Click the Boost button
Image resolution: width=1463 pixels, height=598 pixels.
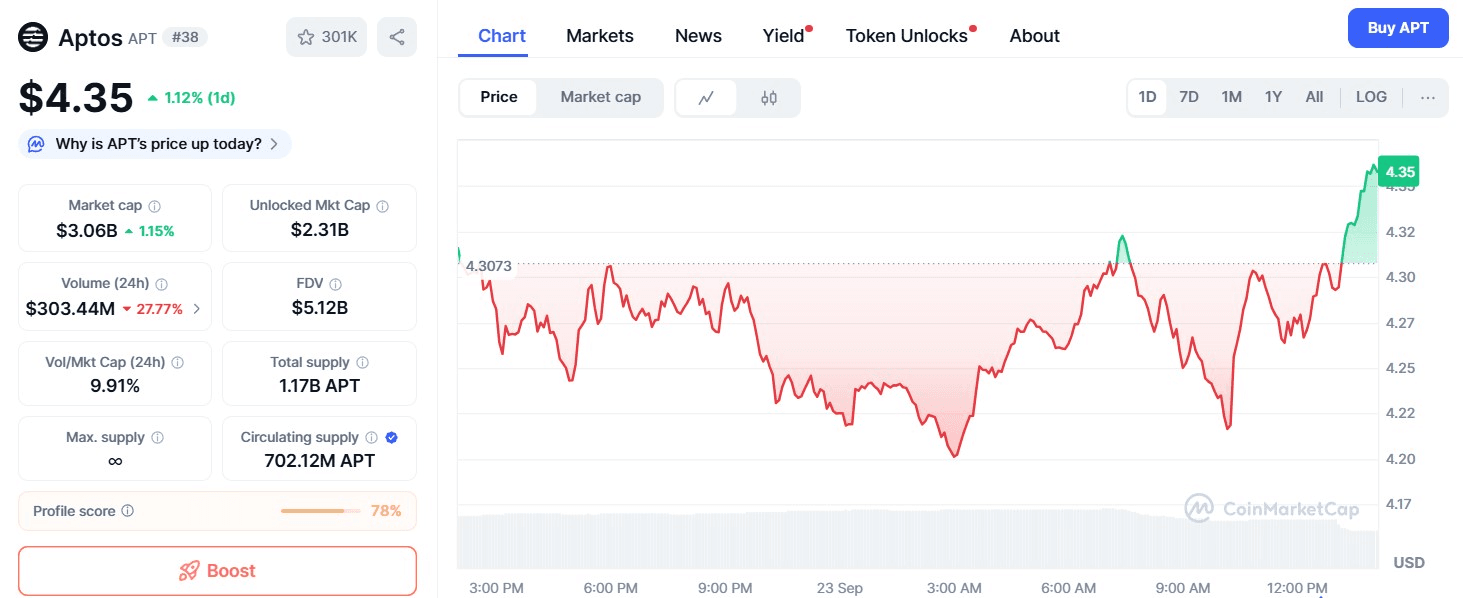click(x=217, y=571)
